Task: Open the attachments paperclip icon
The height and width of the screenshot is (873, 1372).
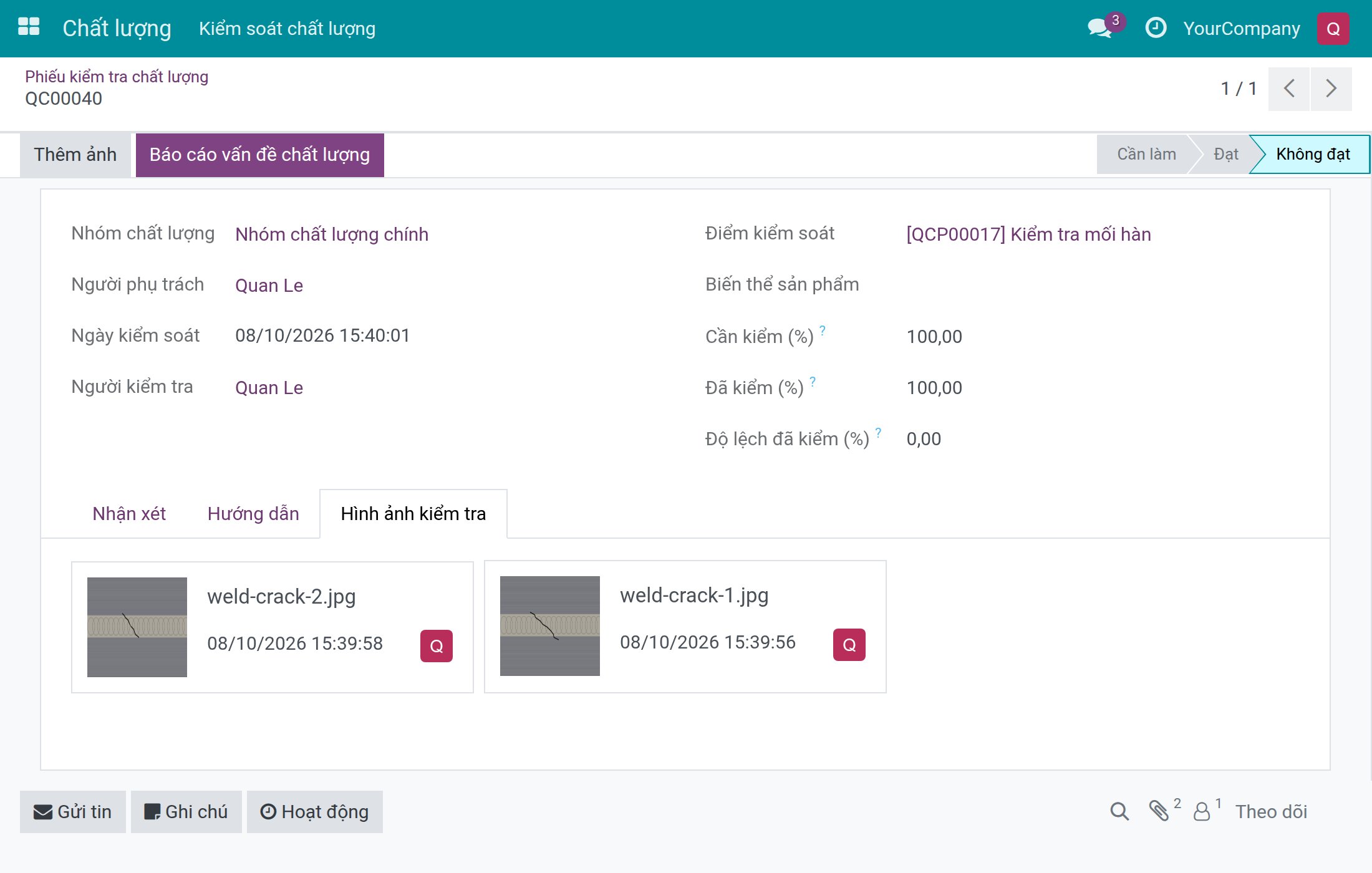Action: (1159, 811)
